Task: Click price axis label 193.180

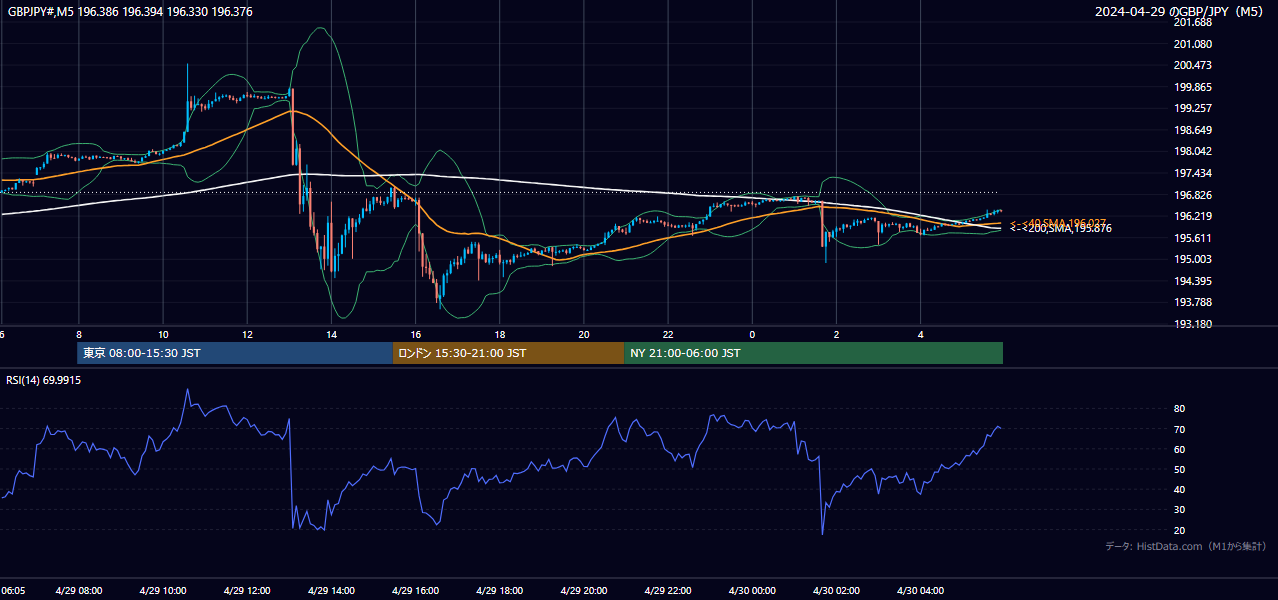Action: coord(1193,324)
